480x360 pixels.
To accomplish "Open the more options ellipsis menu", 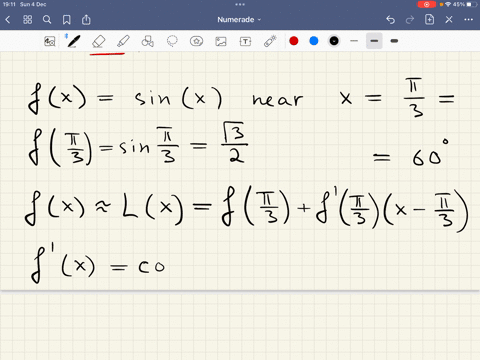I will point(468,20).
